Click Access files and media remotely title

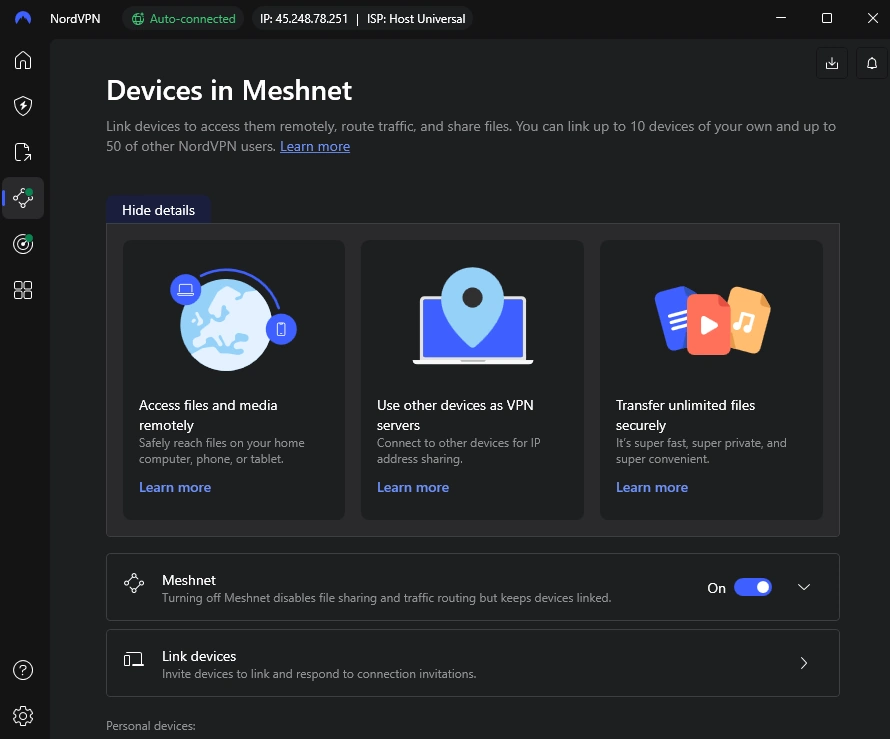coord(208,415)
